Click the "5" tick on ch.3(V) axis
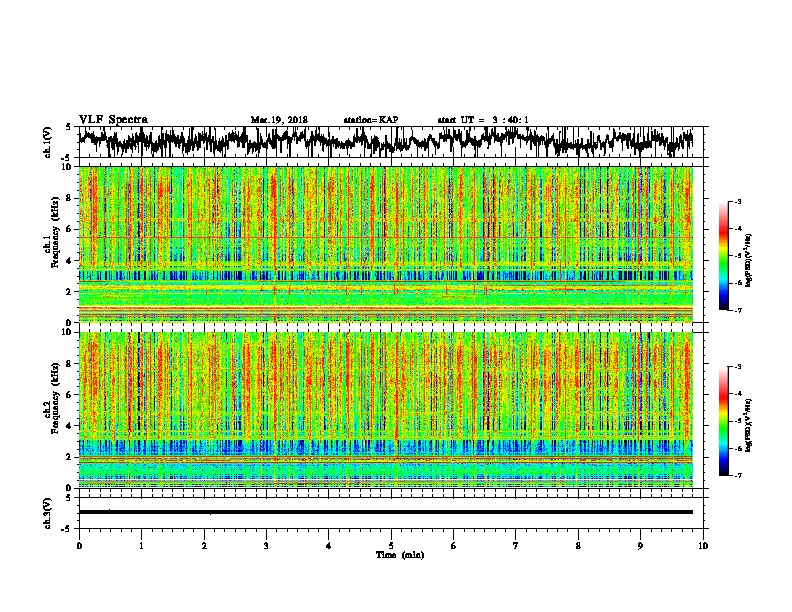The height and width of the screenshot is (612, 792). pos(69,498)
